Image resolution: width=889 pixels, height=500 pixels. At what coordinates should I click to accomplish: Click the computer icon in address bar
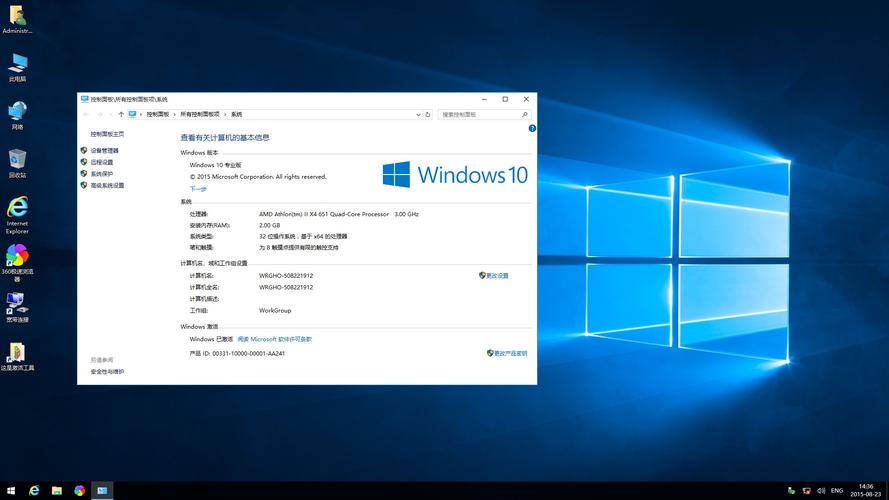tap(132, 115)
